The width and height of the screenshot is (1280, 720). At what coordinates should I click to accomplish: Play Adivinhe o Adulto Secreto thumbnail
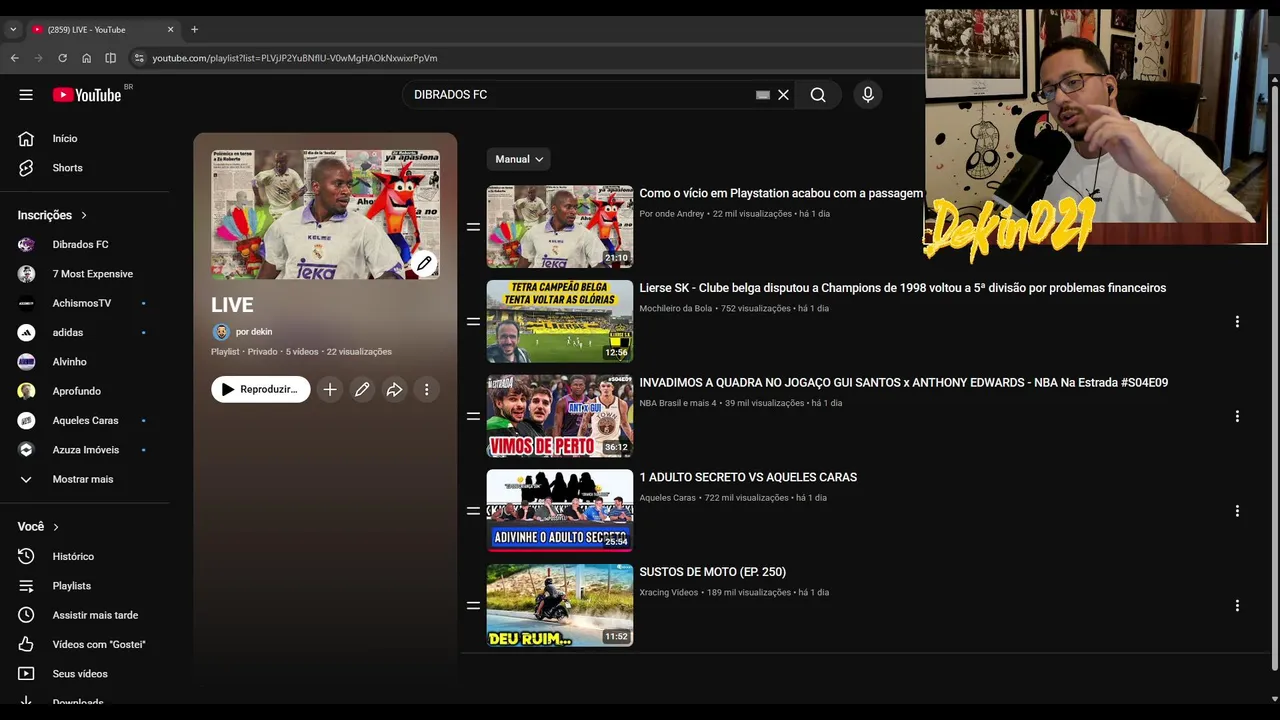(560, 511)
